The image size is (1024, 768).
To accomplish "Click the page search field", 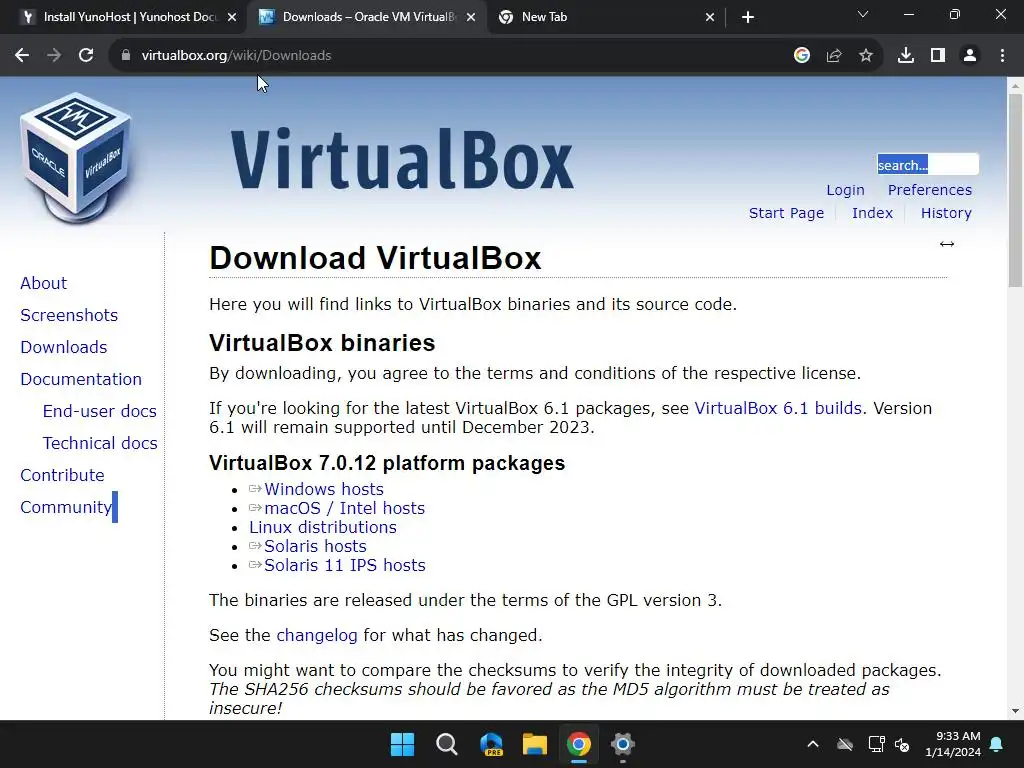I will pyautogui.click(x=927, y=165).
